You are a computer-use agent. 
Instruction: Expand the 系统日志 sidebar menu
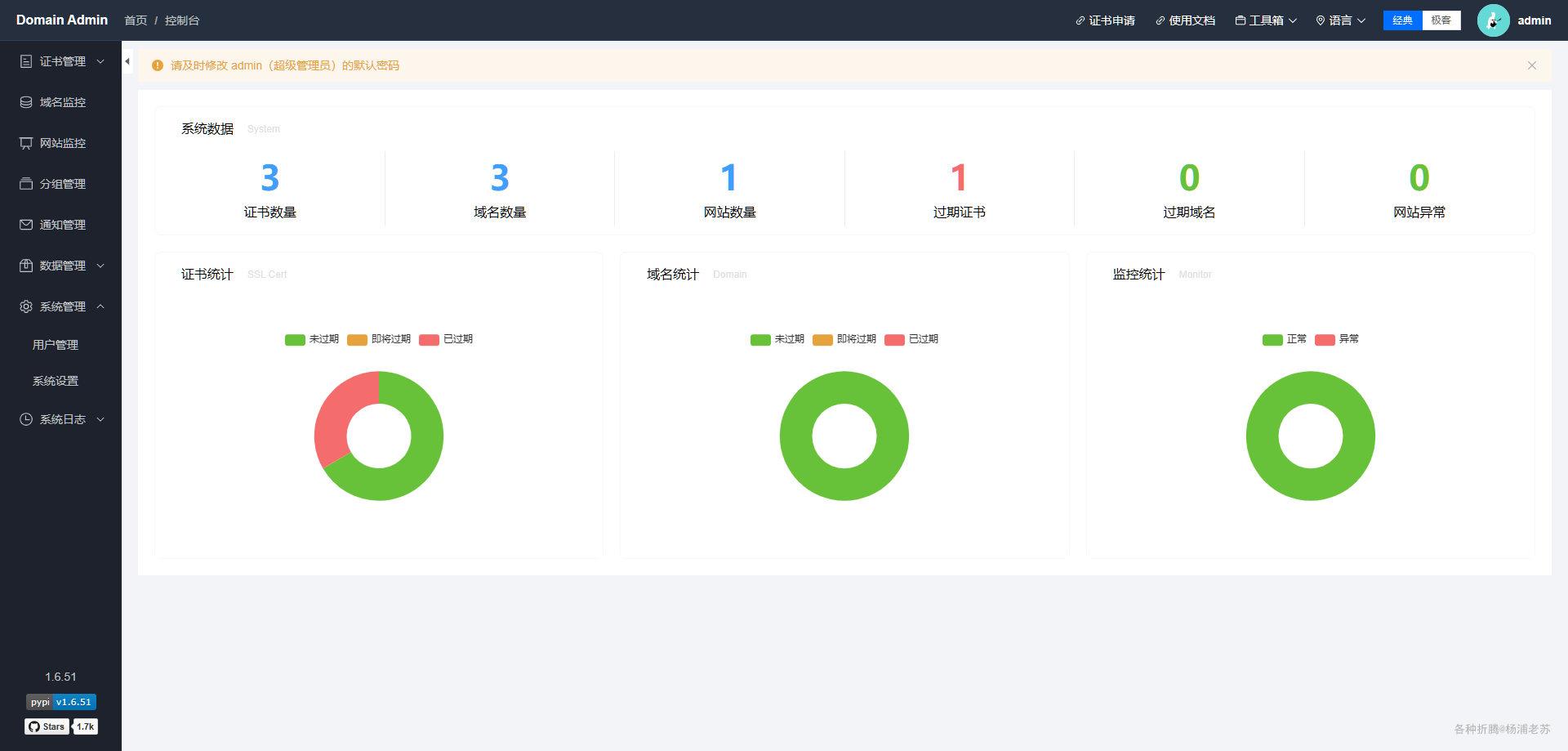[61, 419]
